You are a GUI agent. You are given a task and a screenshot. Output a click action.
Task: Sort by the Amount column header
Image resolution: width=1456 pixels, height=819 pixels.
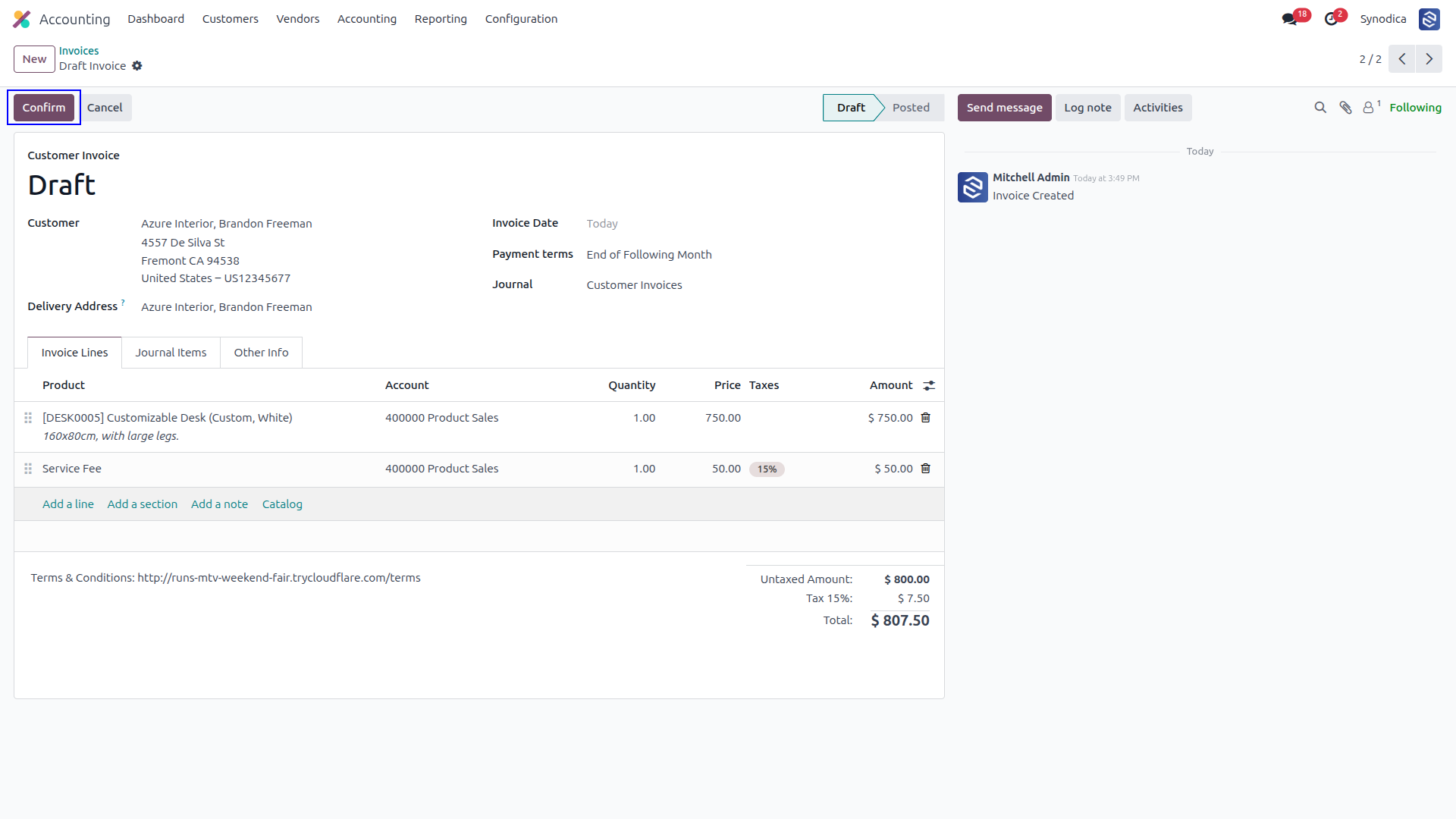coord(891,385)
